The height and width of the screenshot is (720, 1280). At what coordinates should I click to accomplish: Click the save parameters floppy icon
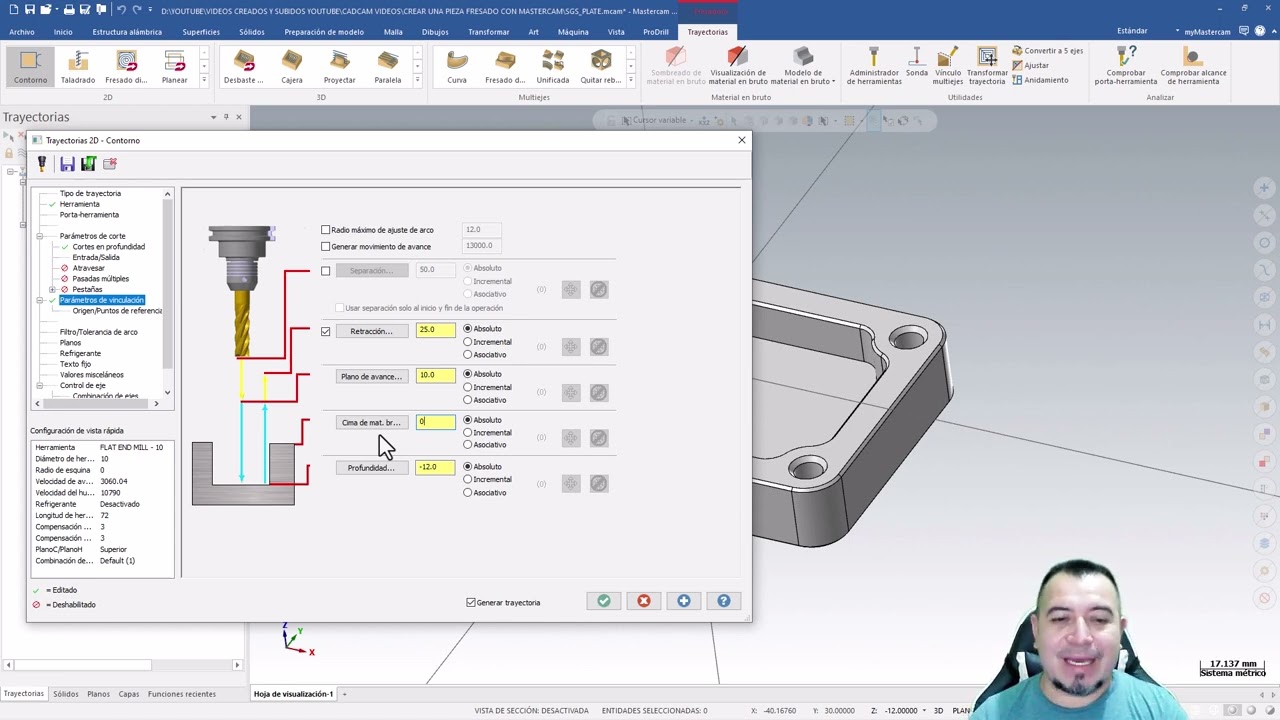pos(67,163)
